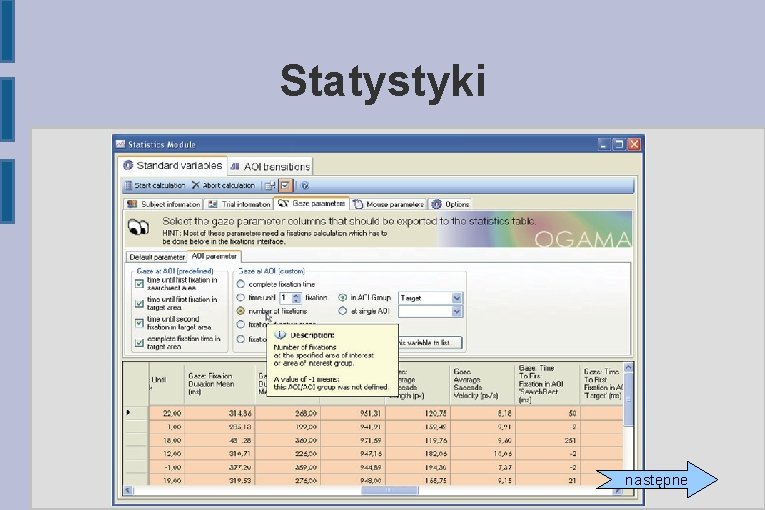Click the następne arrow to go next

[x=657, y=480]
